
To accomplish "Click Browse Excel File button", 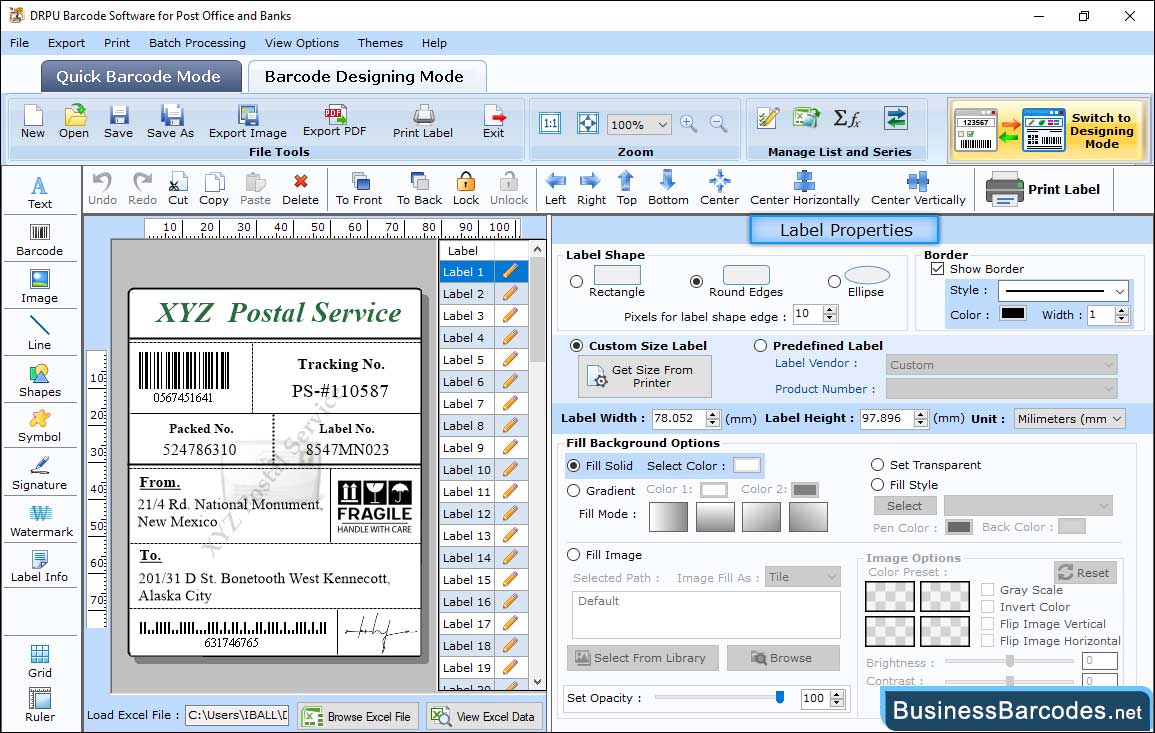I will [x=359, y=716].
